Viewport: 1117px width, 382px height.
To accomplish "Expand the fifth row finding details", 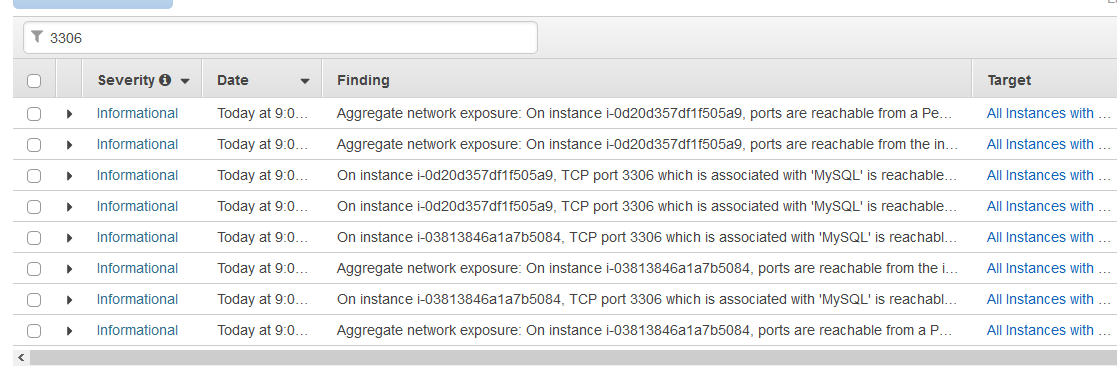I will pyautogui.click(x=69, y=238).
